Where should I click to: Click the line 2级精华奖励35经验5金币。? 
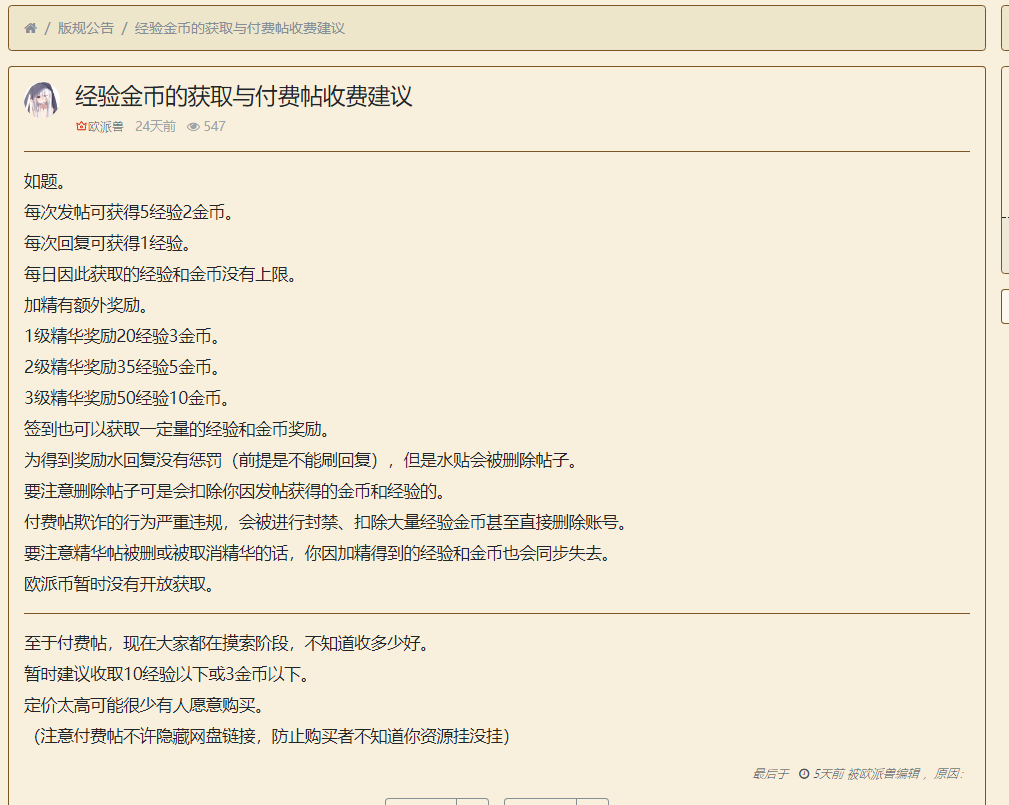[x=122, y=367]
